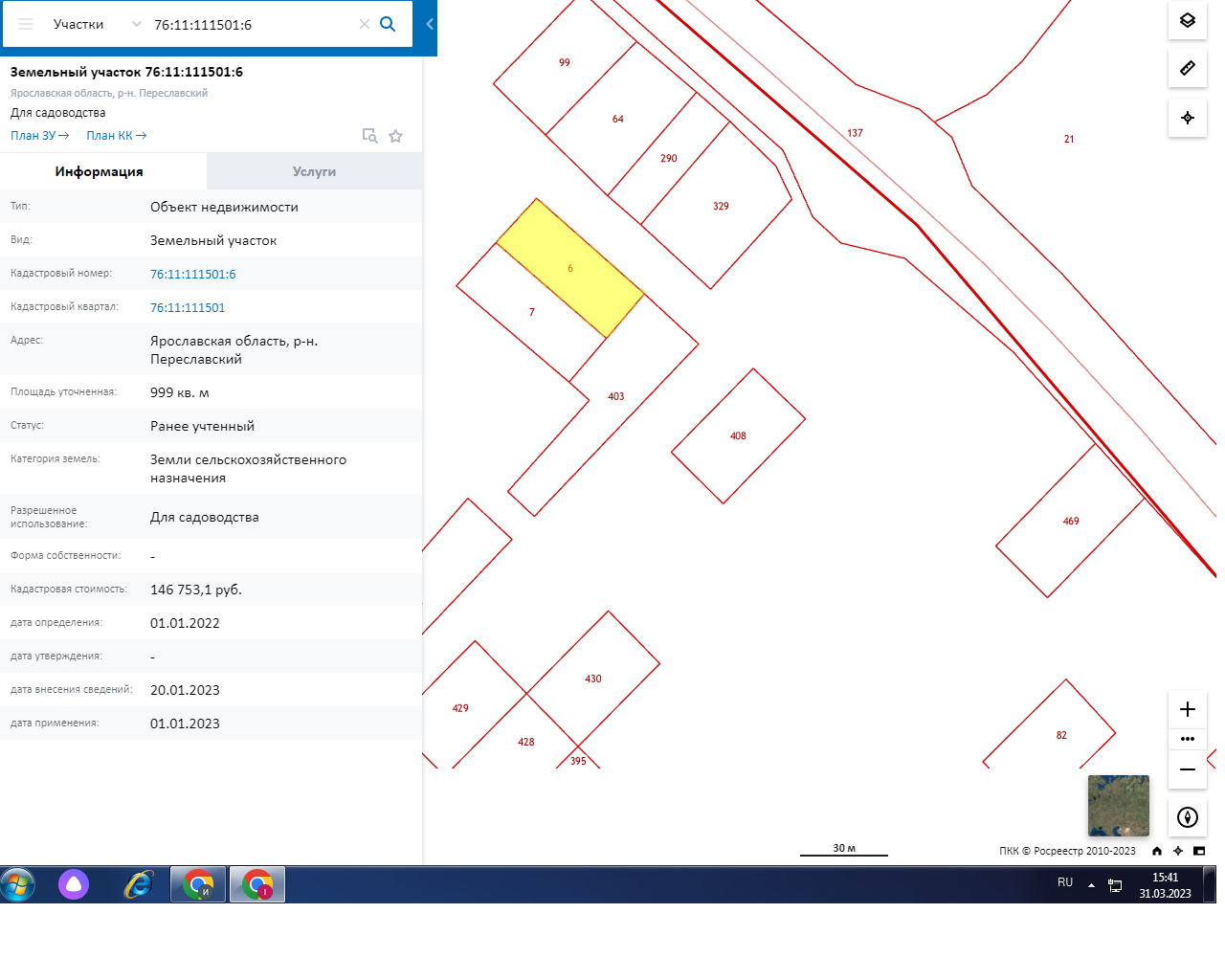Image resolution: width=1225 pixels, height=980 pixels.
Task: Click the parcel label 137 on the map
Action: [x=856, y=133]
